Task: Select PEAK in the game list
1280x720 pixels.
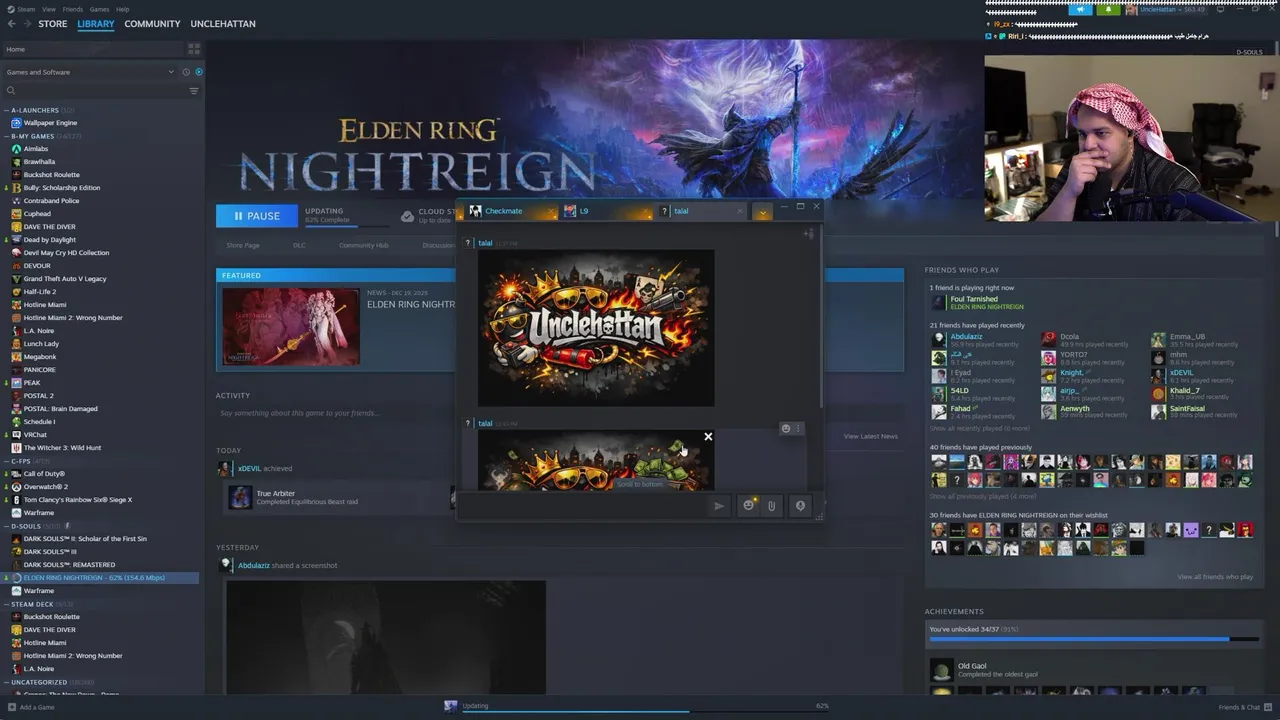Action: tap(32, 383)
